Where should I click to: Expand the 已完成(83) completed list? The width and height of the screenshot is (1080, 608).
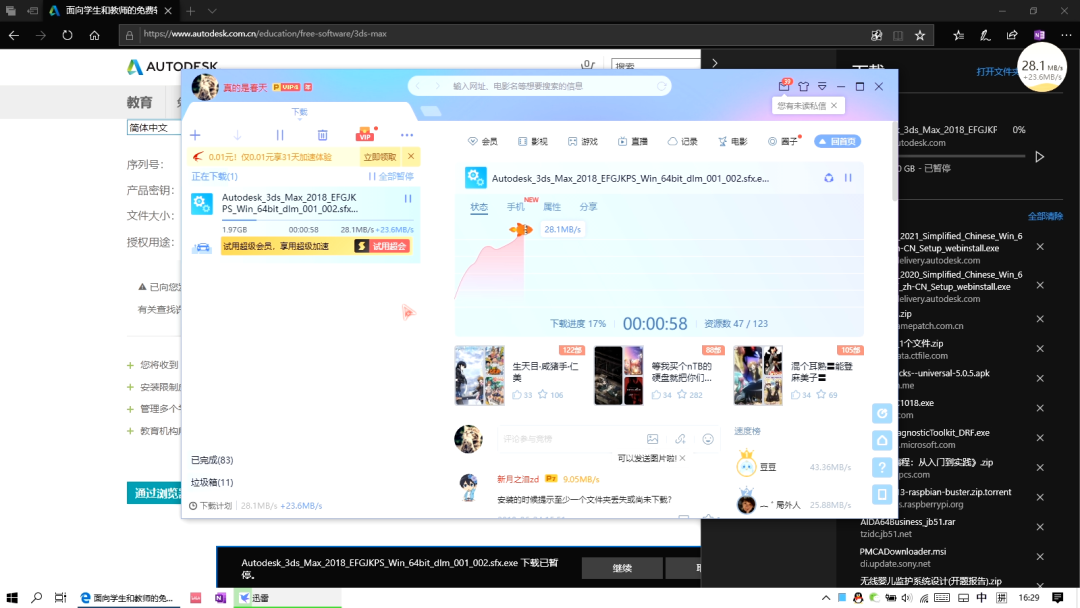212,460
